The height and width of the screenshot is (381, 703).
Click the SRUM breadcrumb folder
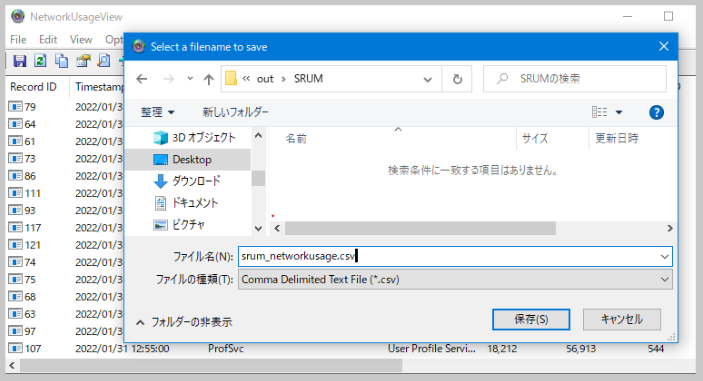click(308, 79)
